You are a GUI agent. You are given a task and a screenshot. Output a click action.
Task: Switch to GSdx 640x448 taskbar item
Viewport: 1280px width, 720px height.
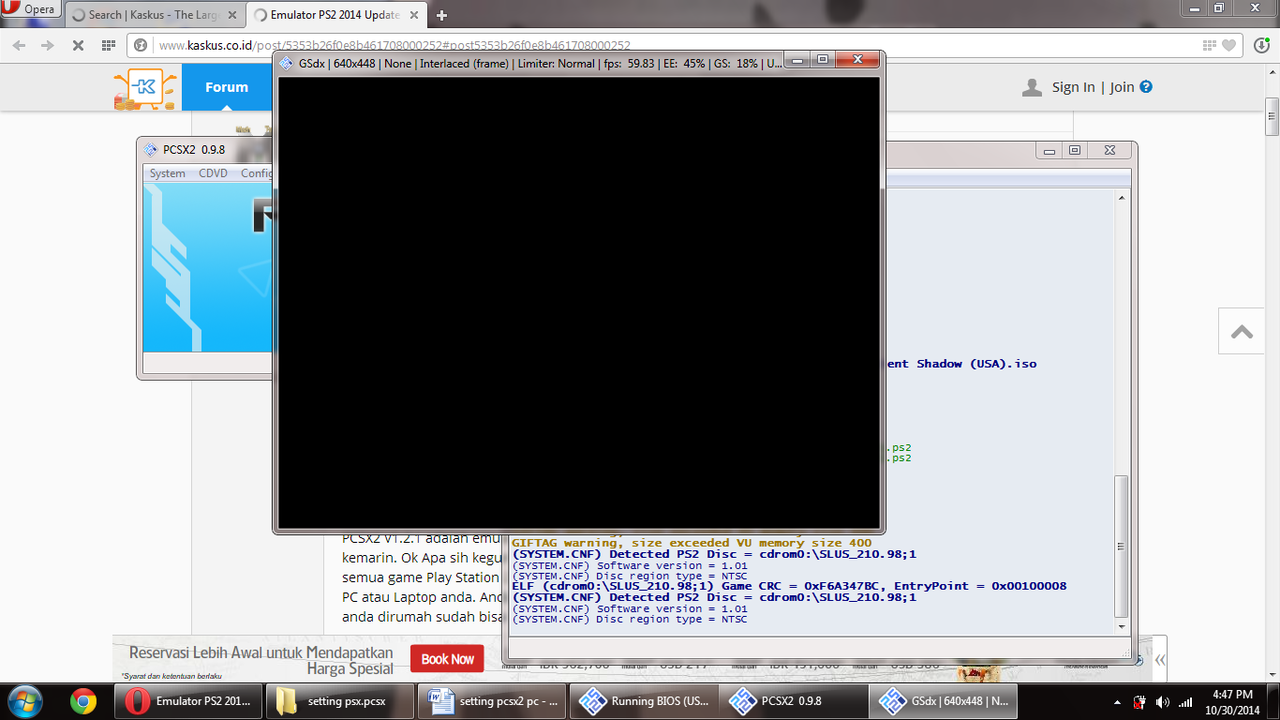(945, 701)
